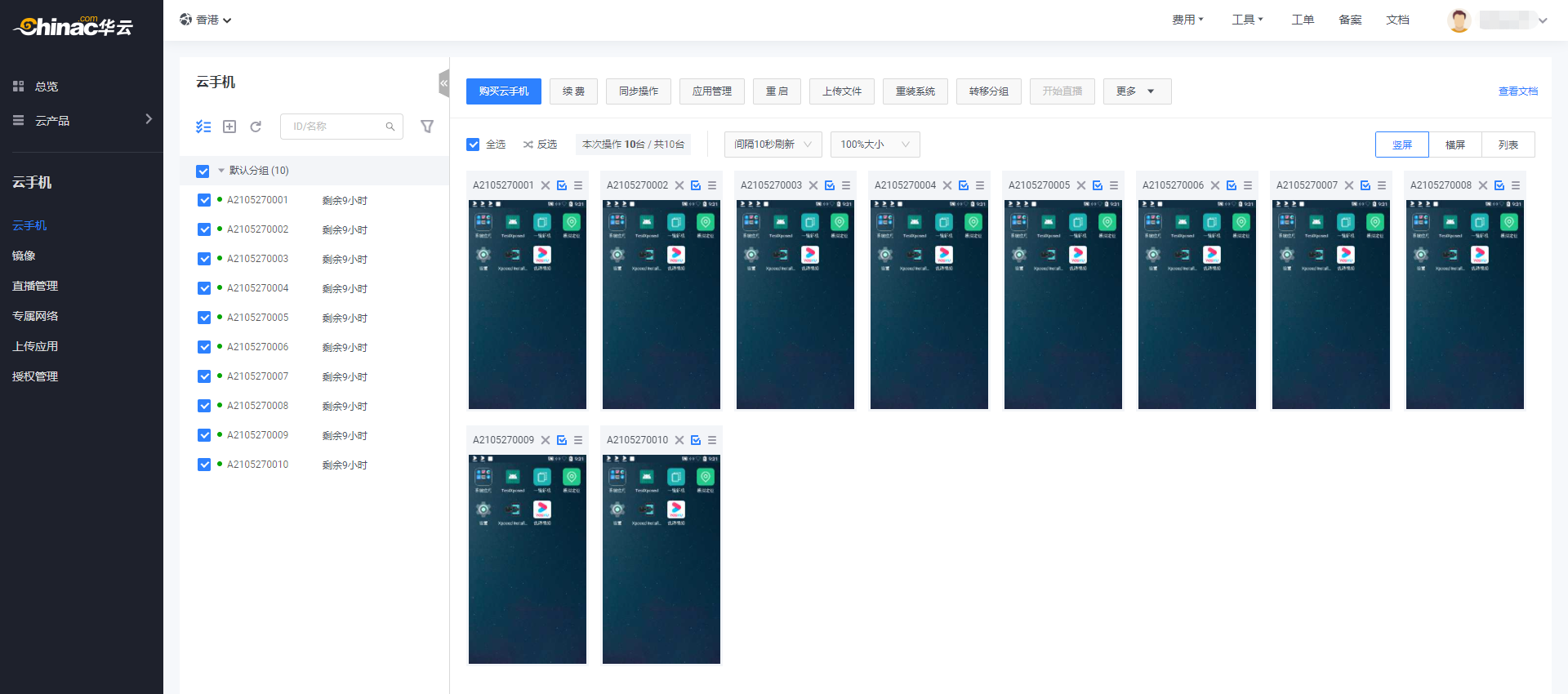The width and height of the screenshot is (1568, 694).
Task: Open the menu icon on A2105270007 card
Action: point(1382,185)
